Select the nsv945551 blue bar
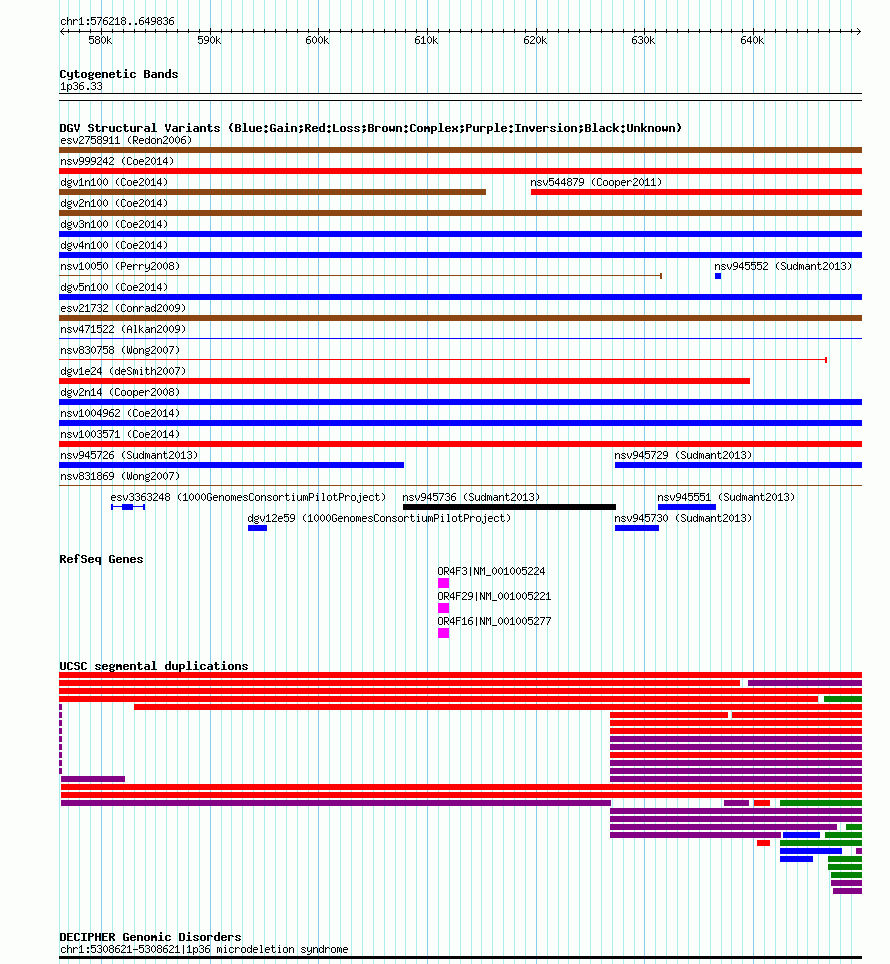 click(687, 507)
